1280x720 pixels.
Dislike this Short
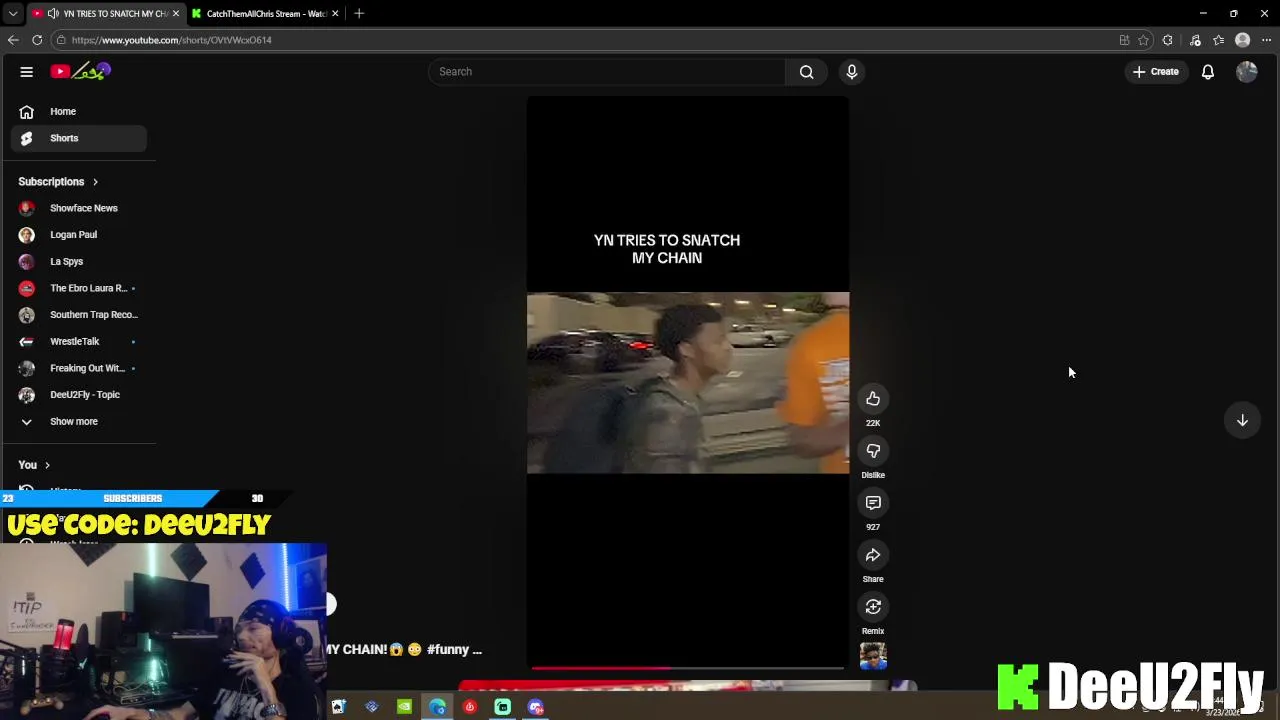tap(873, 451)
